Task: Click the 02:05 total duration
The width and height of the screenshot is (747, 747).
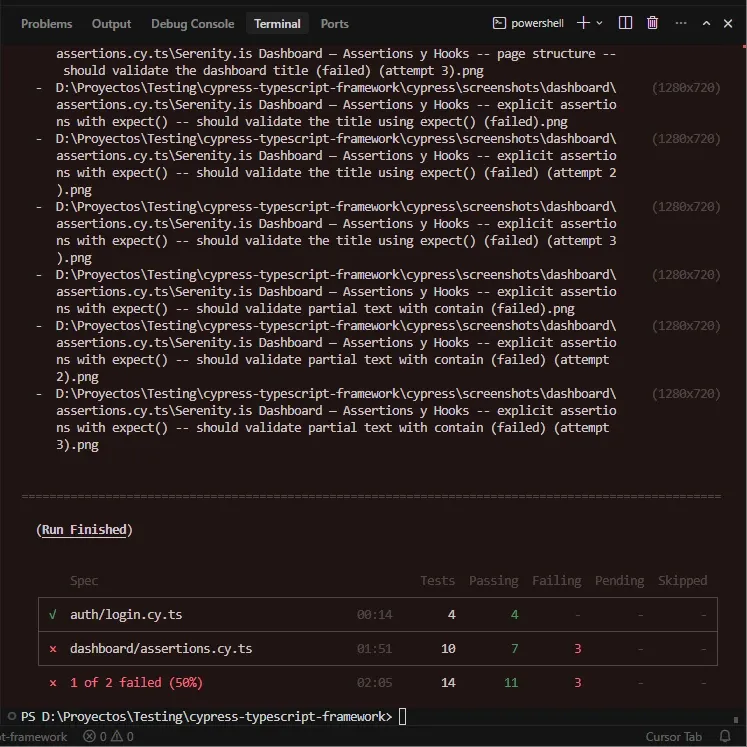Action: [374, 683]
